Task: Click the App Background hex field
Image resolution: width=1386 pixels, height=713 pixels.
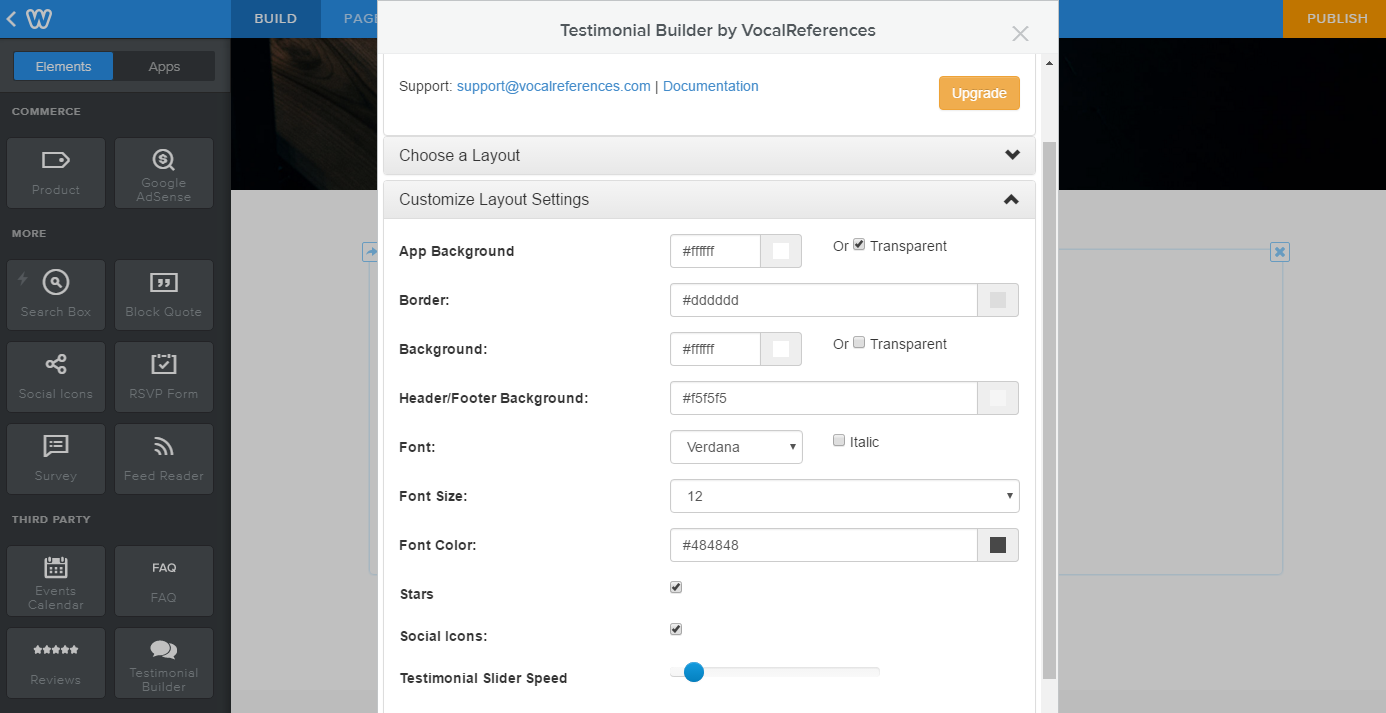Action: point(716,251)
